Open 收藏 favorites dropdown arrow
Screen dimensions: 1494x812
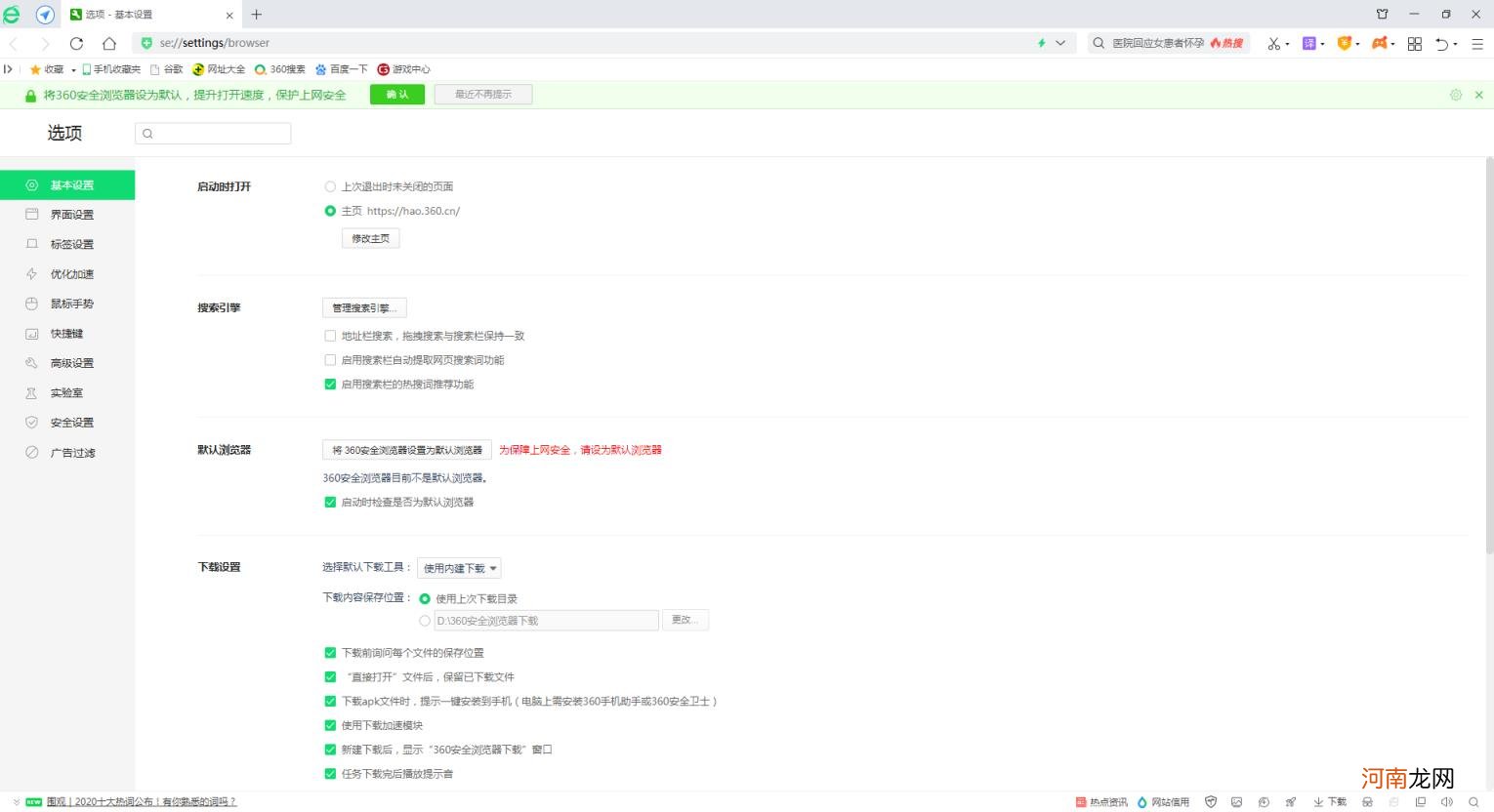73,70
